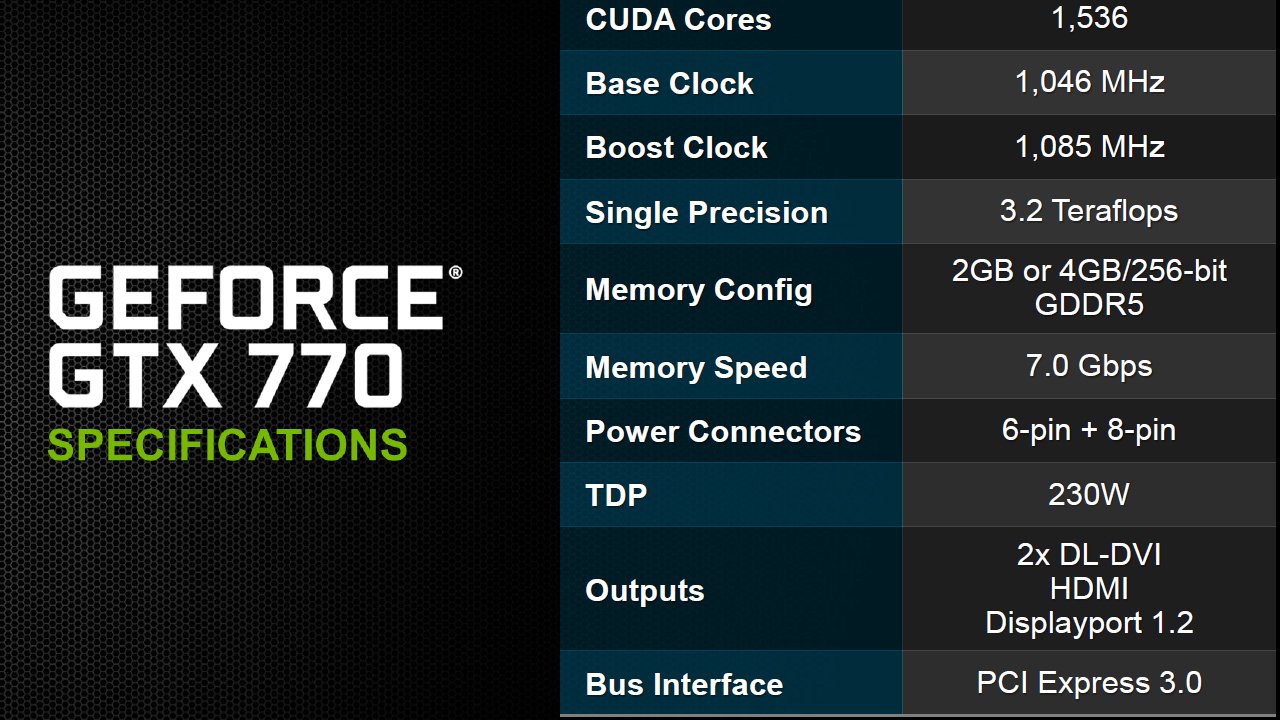Select the Boost Clock label
The height and width of the screenshot is (720, 1280).
coord(676,147)
